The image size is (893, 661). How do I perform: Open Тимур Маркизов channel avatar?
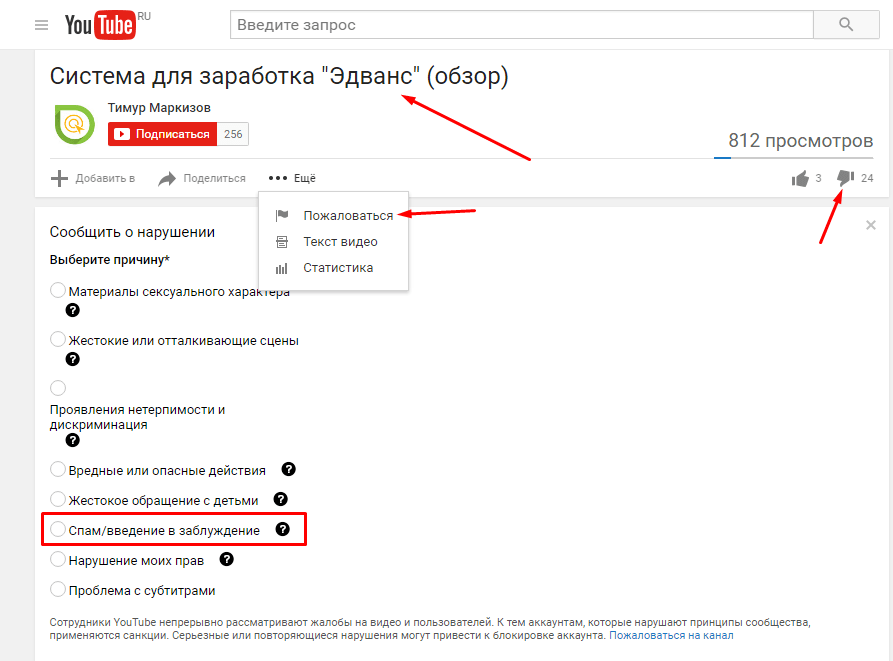(75, 124)
